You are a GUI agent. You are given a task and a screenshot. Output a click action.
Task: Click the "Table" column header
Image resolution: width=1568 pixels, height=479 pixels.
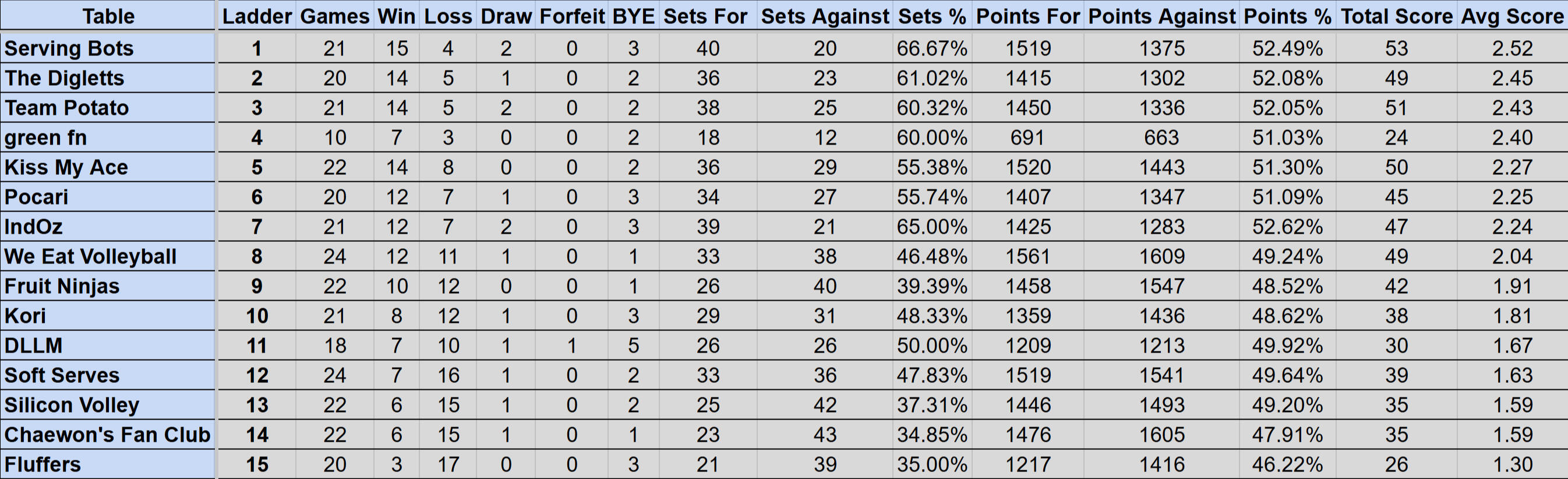pos(108,16)
